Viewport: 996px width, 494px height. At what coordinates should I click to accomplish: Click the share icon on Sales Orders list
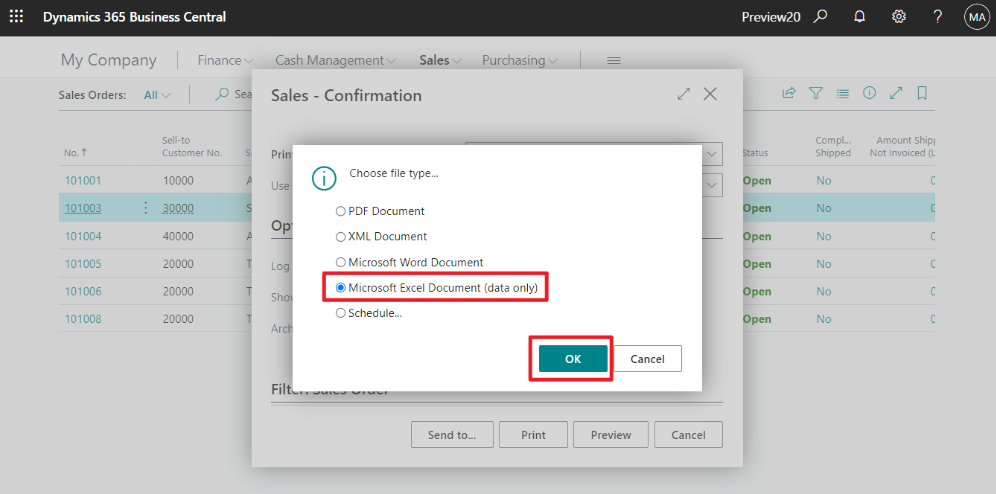click(789, 93)
